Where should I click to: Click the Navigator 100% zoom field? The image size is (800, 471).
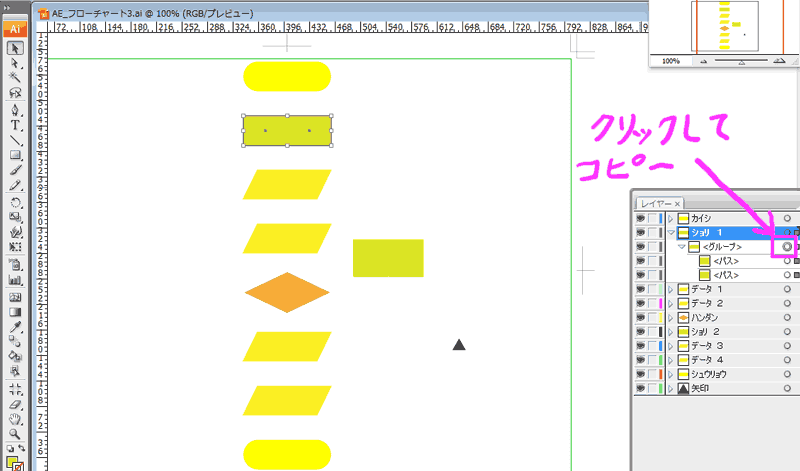[x=671, y=61]
